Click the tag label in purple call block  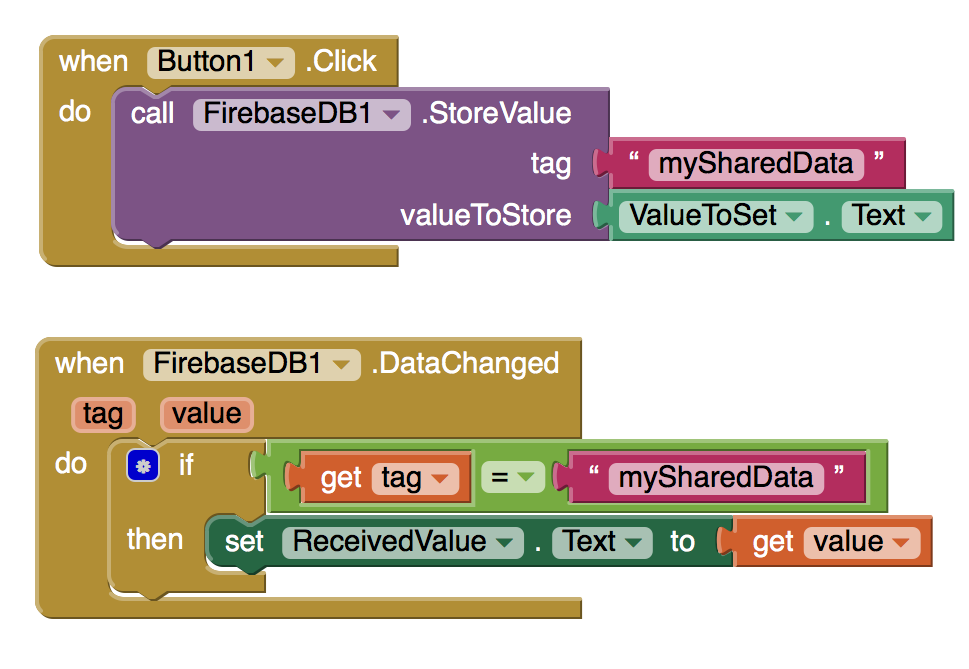click(551, 164)
